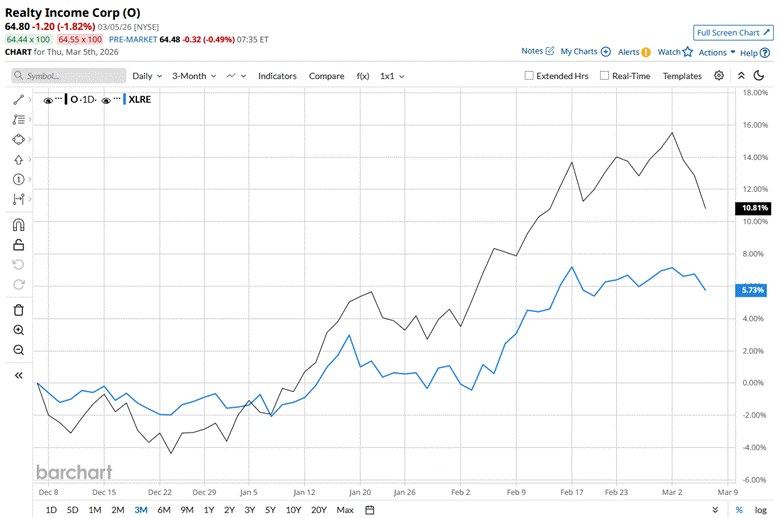Open the Daily frequency dropdown

(147, 76)
